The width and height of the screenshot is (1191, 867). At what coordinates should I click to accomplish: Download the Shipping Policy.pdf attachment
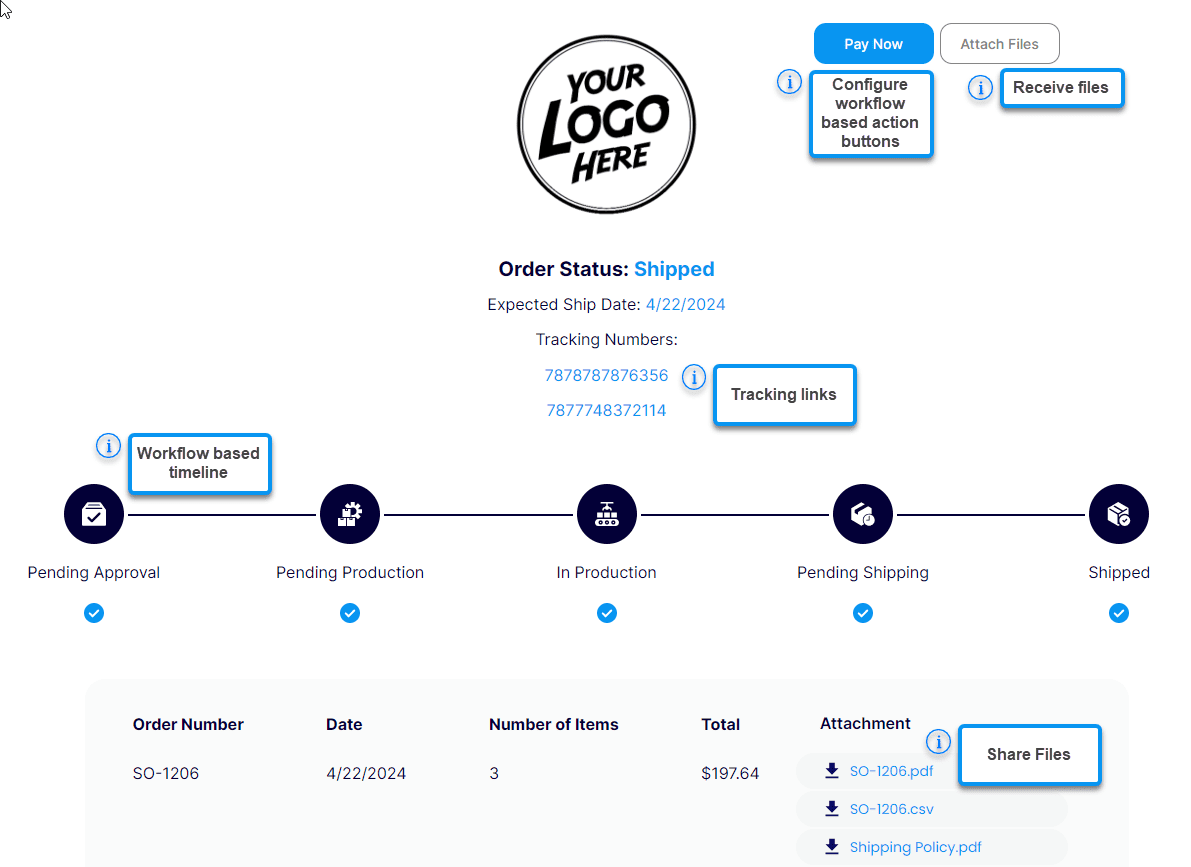tap(915, 847)
